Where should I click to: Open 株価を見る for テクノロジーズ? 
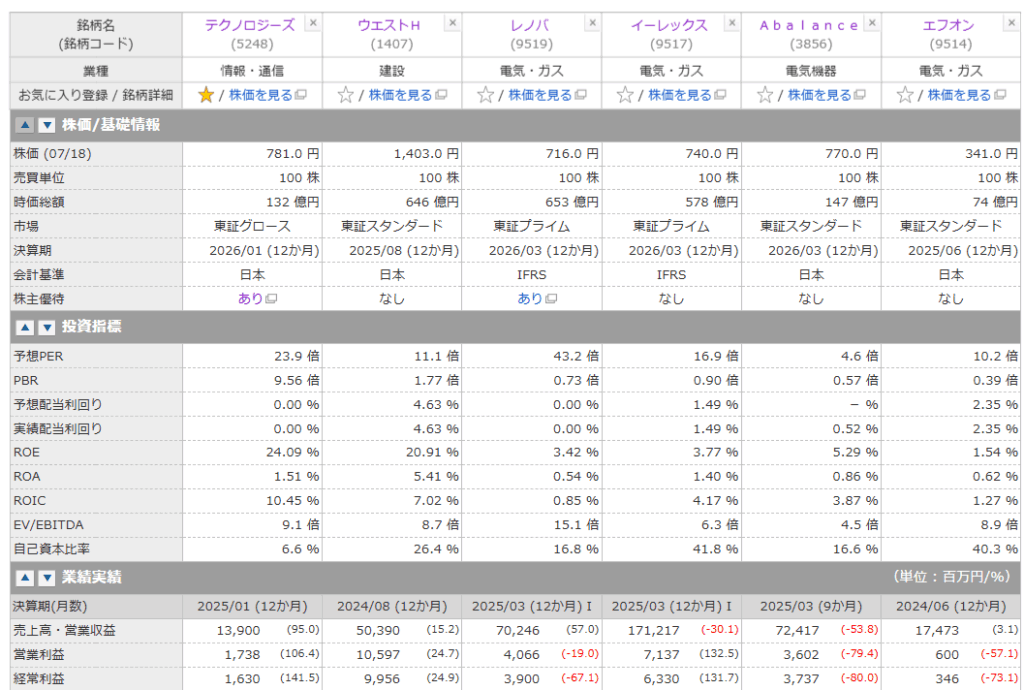pyautogui.click(x=261, y=95)
